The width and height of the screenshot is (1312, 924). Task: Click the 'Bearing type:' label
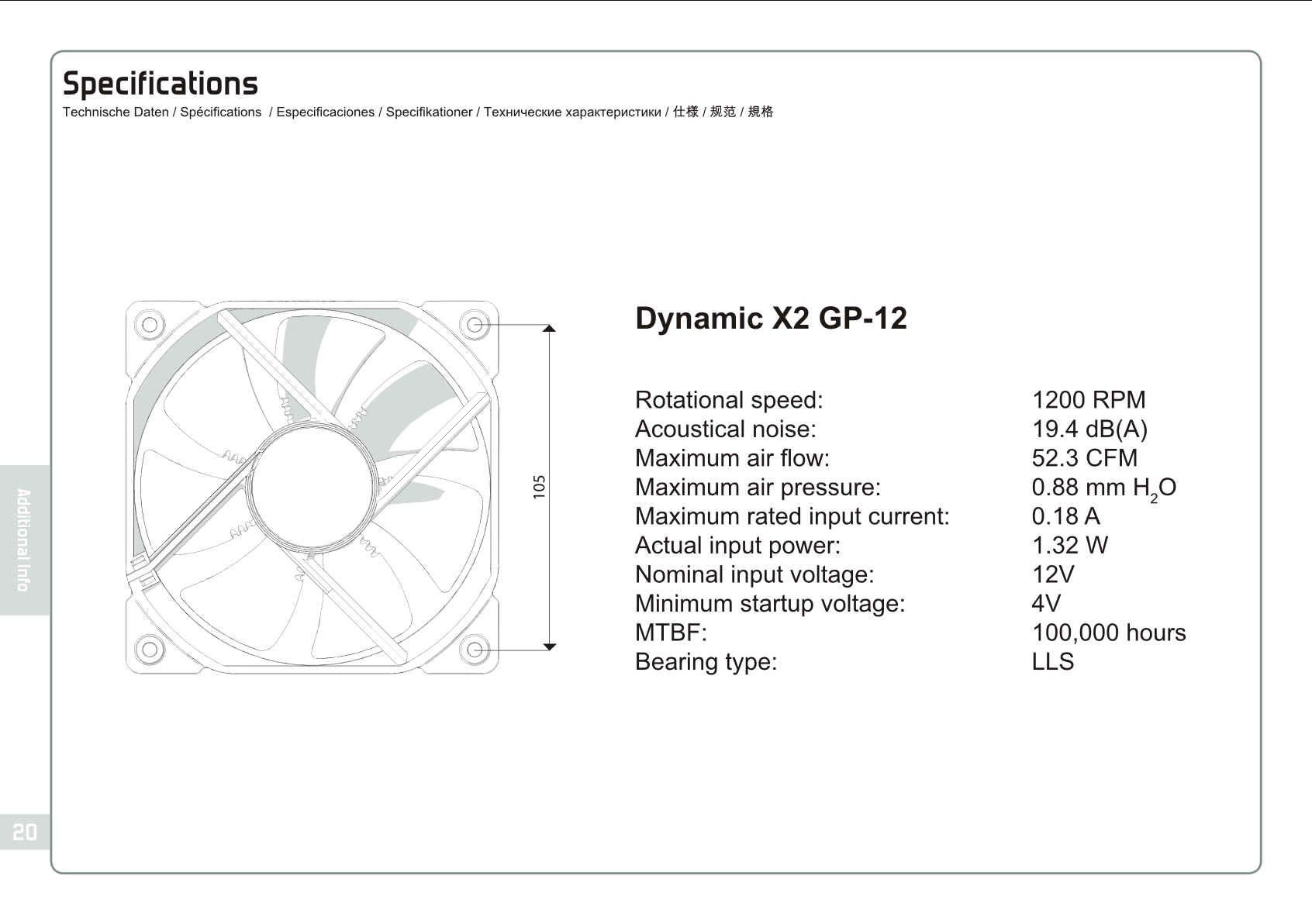pyautogui.click(x=706, y=662)
